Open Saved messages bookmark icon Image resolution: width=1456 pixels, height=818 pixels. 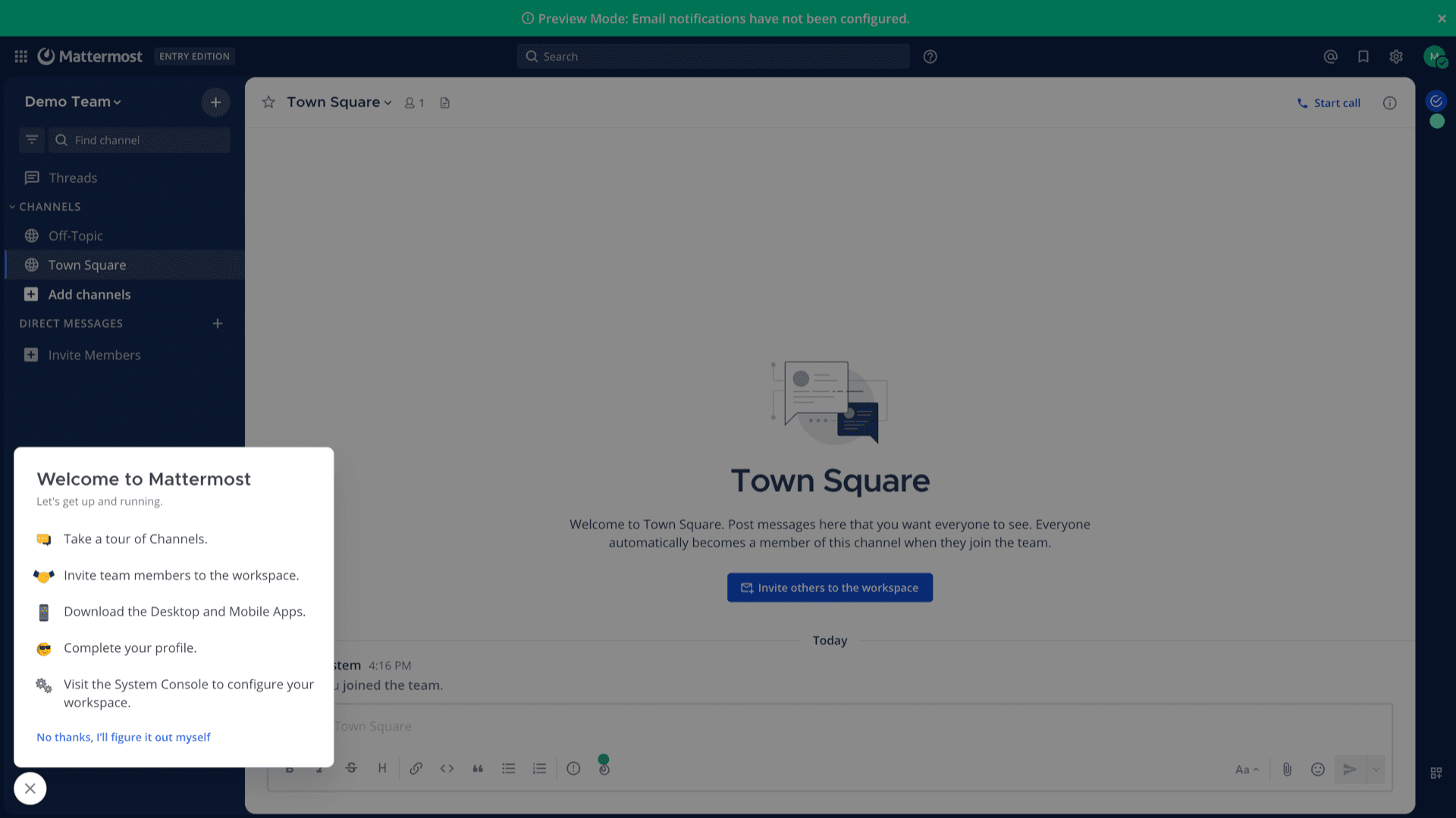[1363, 56]
